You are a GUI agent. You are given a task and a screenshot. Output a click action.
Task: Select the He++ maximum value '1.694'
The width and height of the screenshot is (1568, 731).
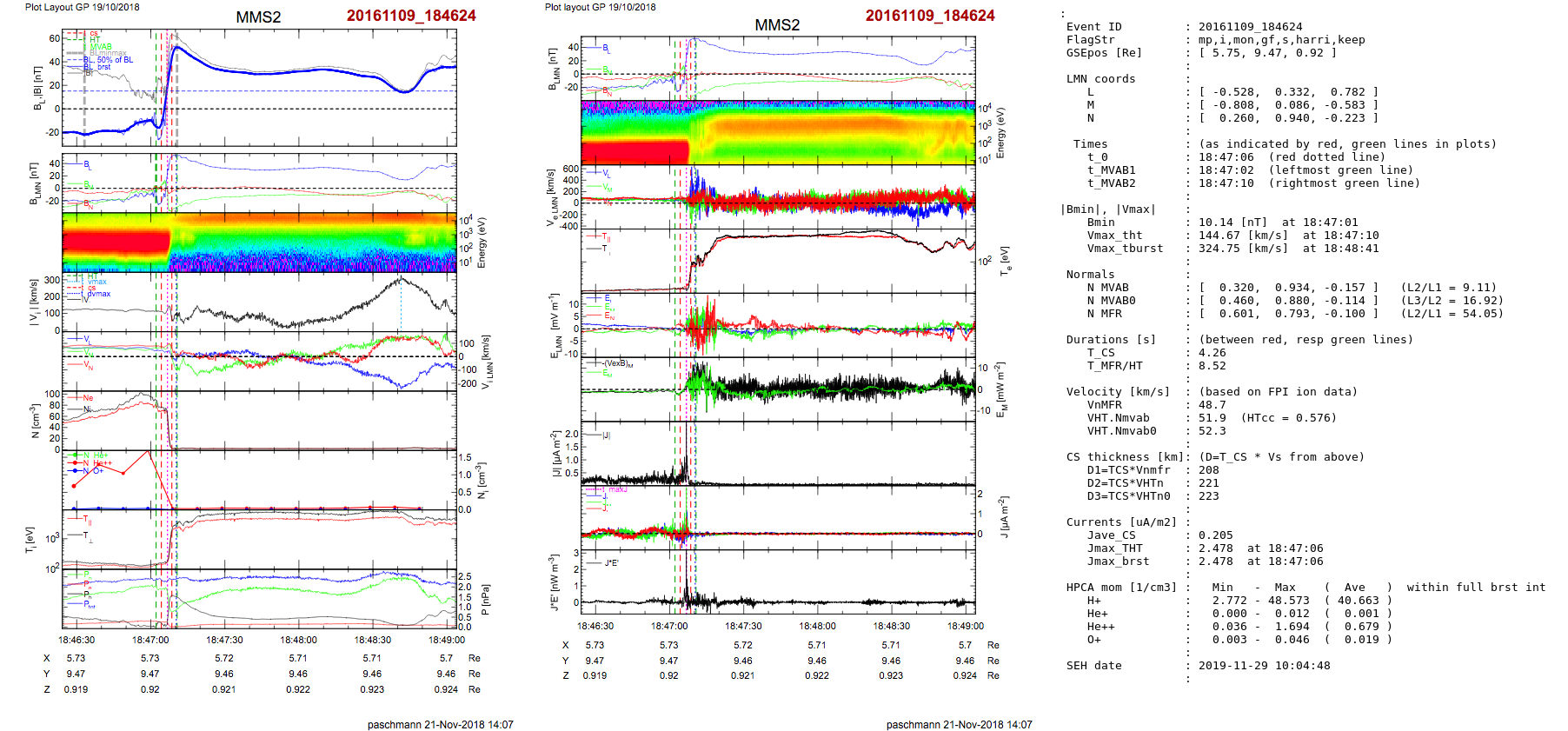1292,627
